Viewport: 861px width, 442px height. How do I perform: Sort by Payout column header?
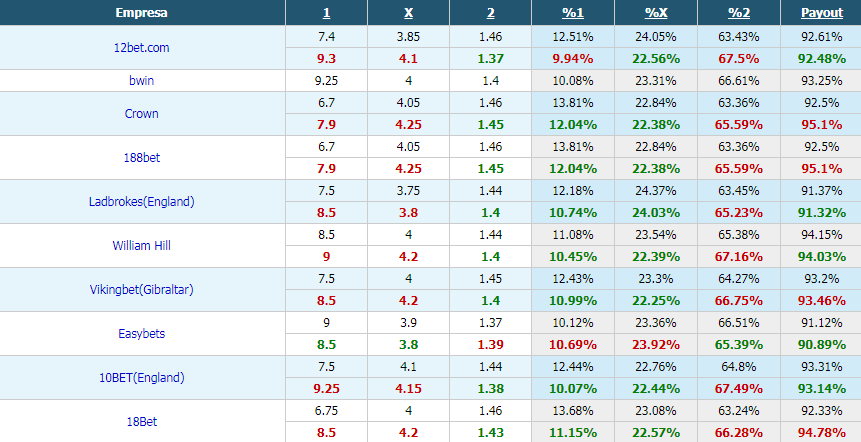pos(821,13)
